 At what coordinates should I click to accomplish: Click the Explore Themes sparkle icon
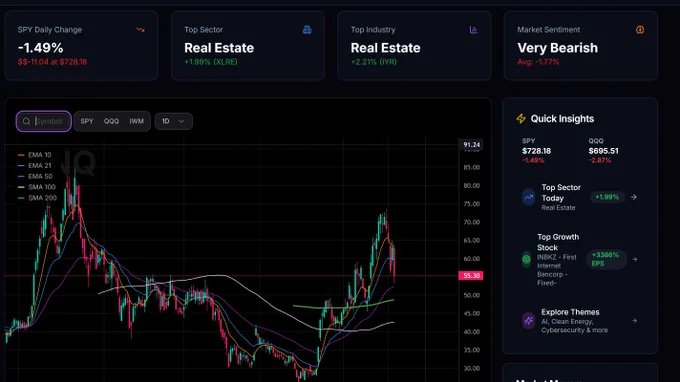528,321
